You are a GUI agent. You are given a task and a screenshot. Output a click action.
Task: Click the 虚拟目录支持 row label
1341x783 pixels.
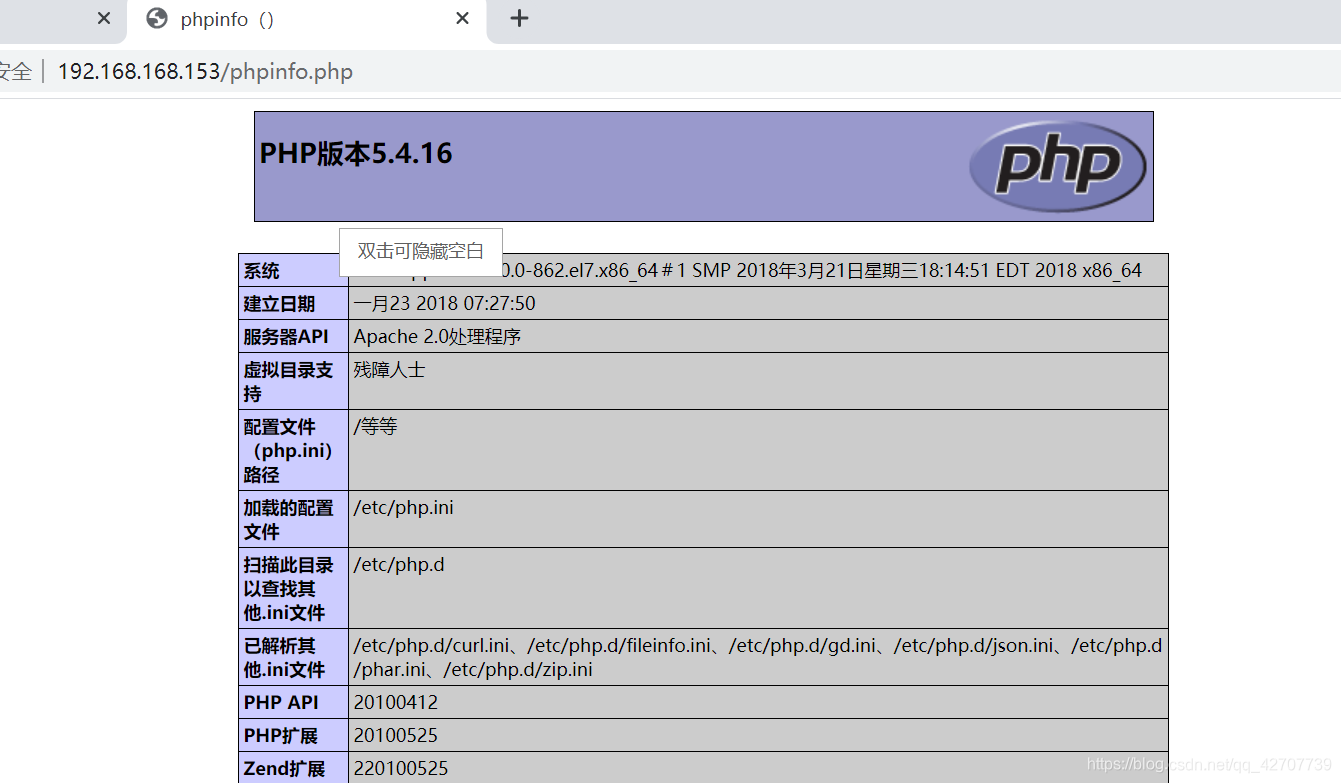pyautogui.click(x=293, y=381)
